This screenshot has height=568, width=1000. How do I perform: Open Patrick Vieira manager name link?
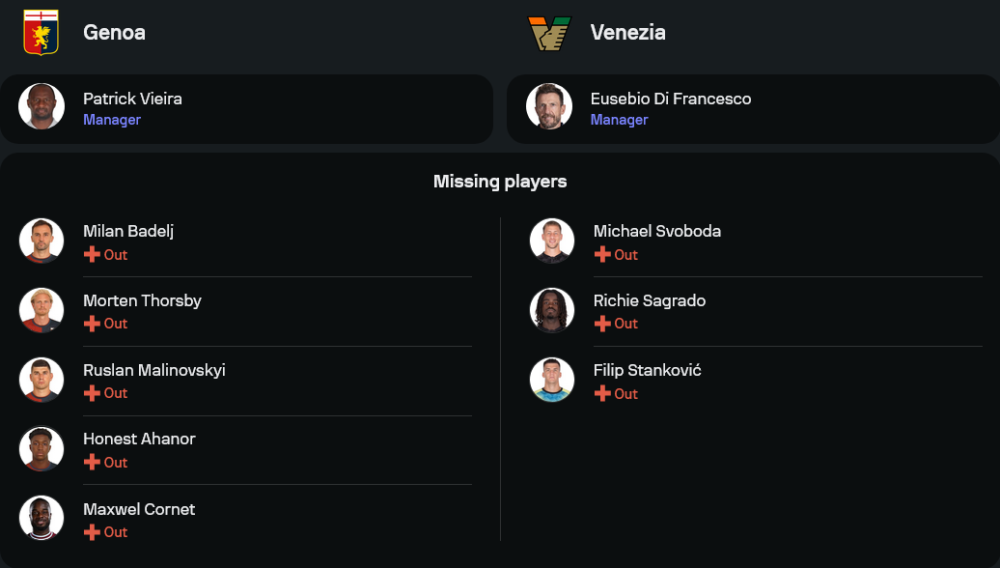pyautogui.click(x=132, y=99)
